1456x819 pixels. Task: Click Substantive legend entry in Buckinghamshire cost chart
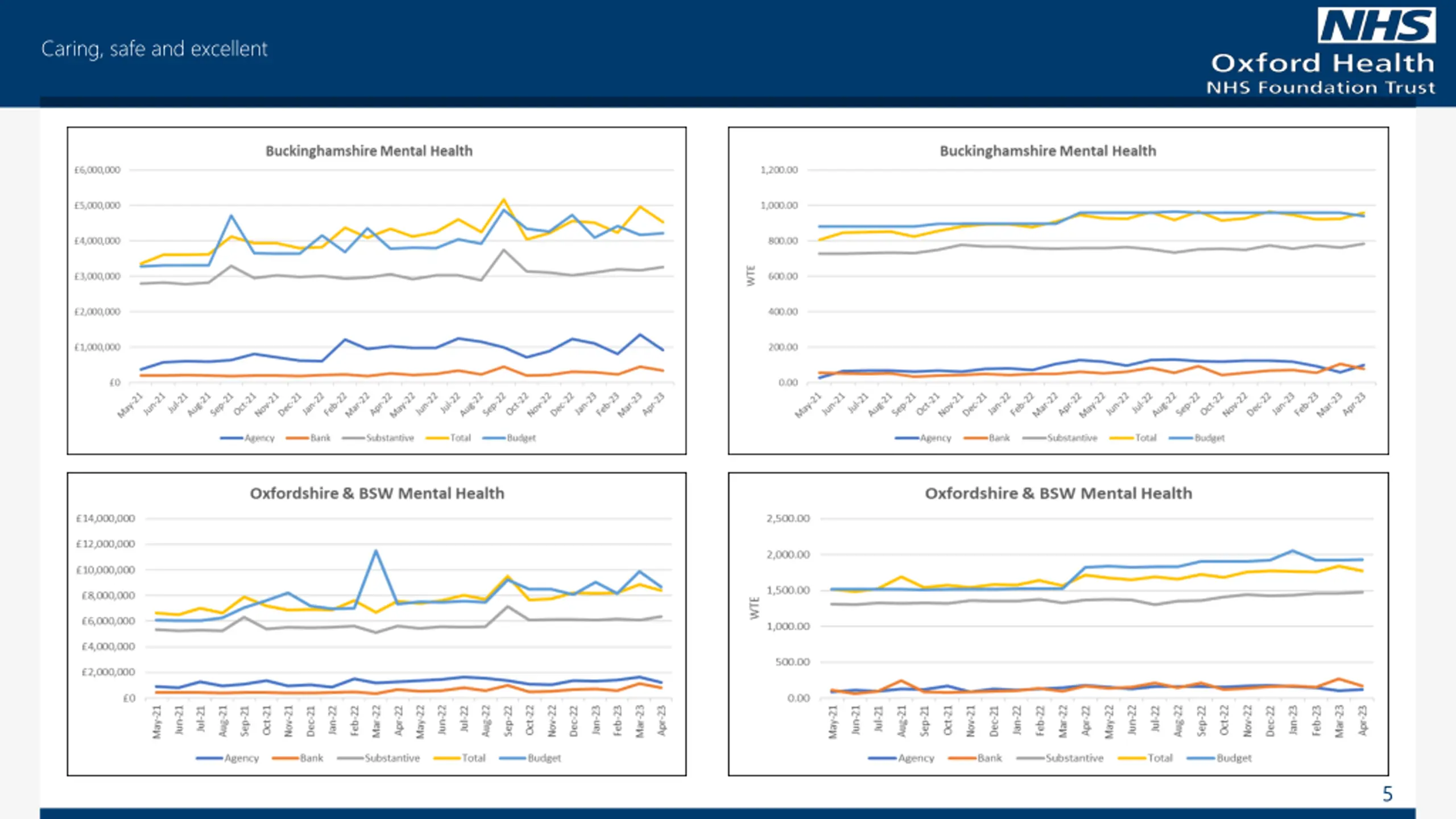tap(378, 437)
